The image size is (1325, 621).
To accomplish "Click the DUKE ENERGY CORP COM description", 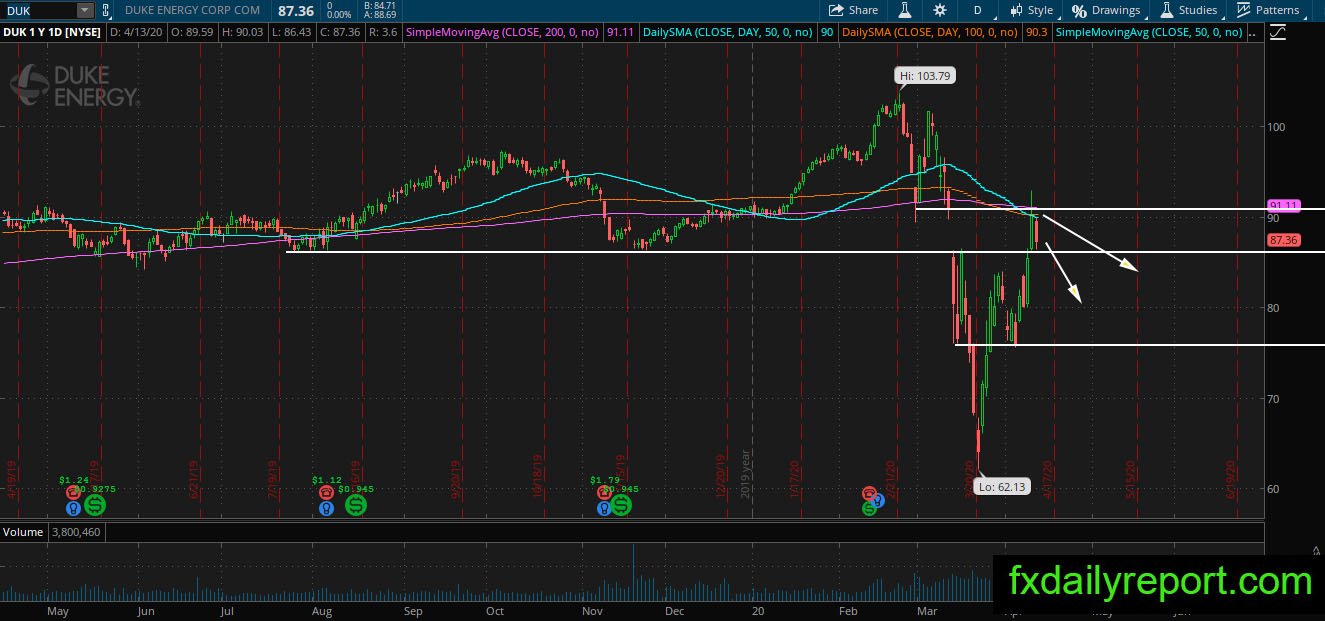I will (192, 10).
